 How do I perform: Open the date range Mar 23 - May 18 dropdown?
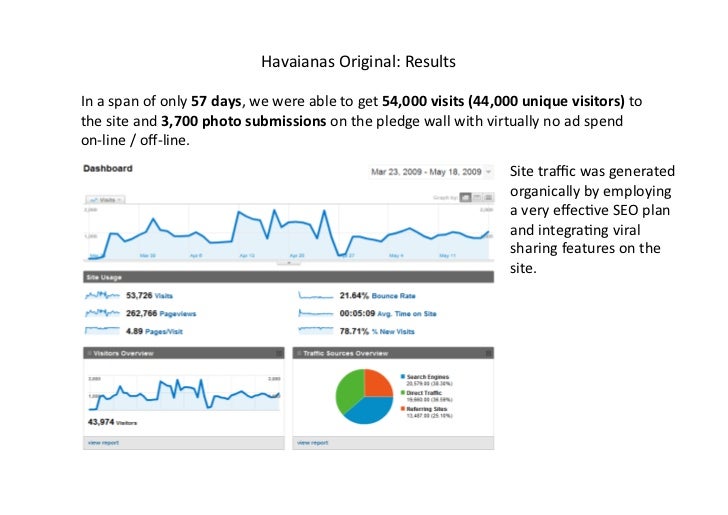coord(431,172)
